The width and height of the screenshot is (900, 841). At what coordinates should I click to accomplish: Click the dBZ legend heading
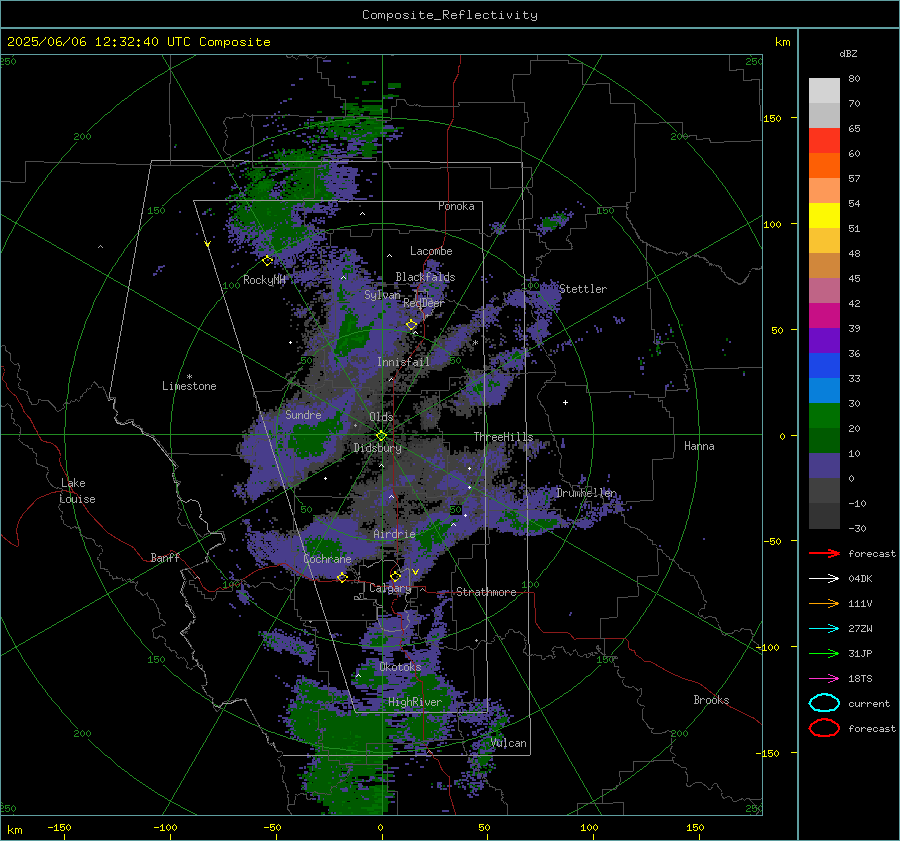click(x=848, y=53)
